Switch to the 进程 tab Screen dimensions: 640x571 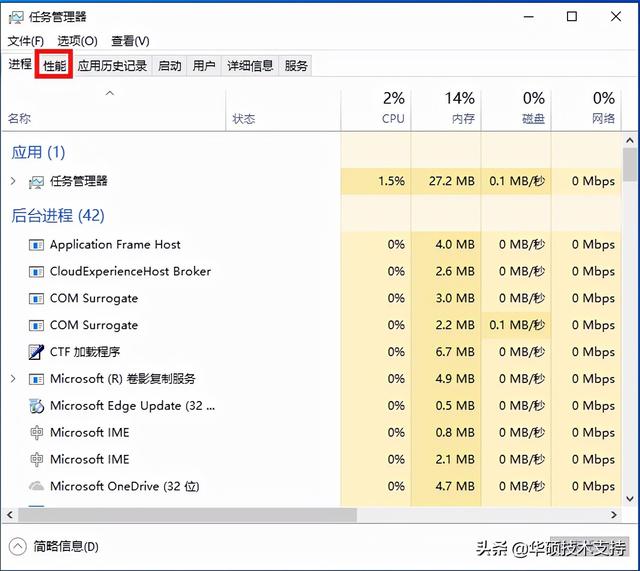point(20,65)
